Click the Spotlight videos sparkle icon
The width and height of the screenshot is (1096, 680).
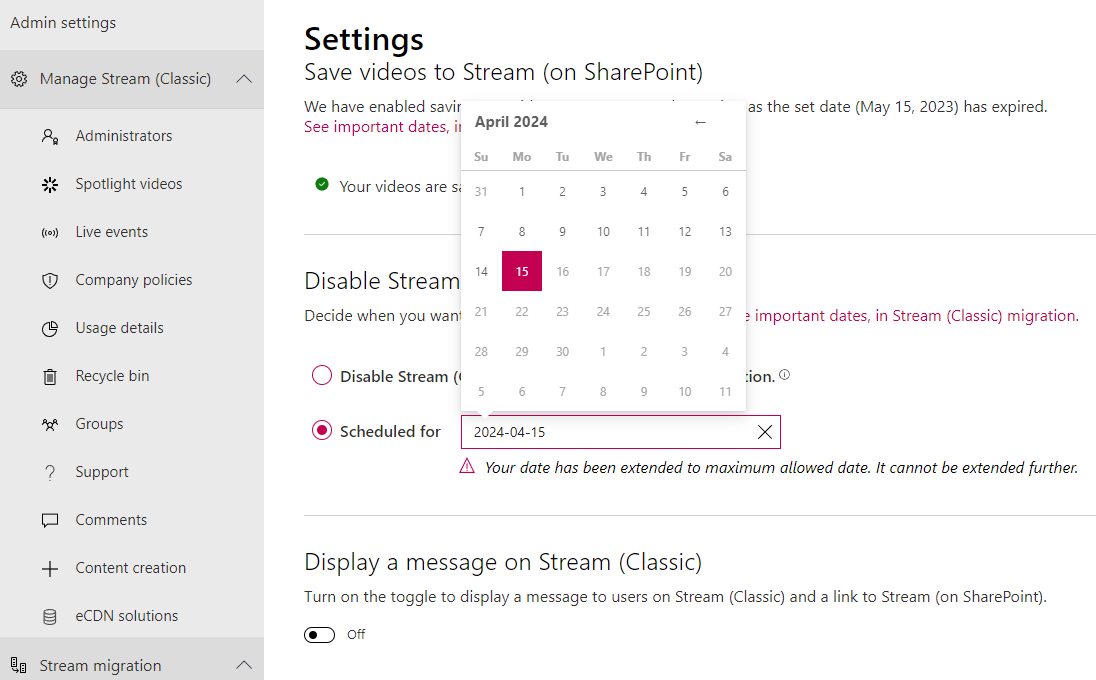(x=50, y=184)
